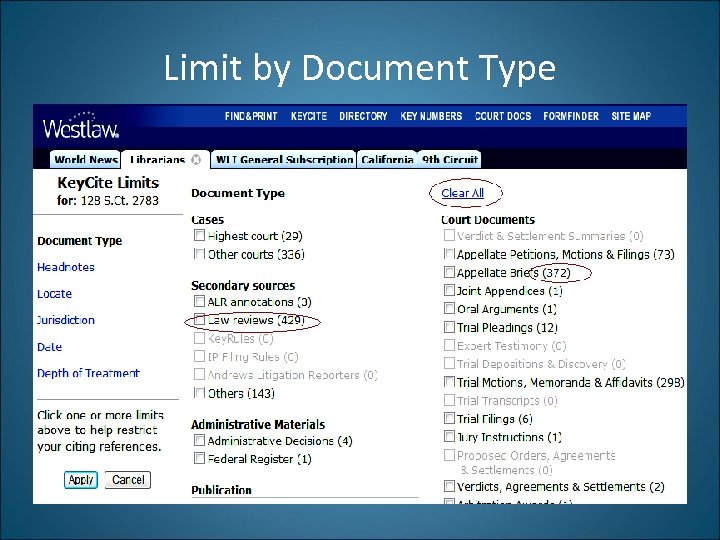Click the 'Secondary sources' heading
Image resolution: width=720 pixels, height=540 pixels.
(x=243, y=286)
